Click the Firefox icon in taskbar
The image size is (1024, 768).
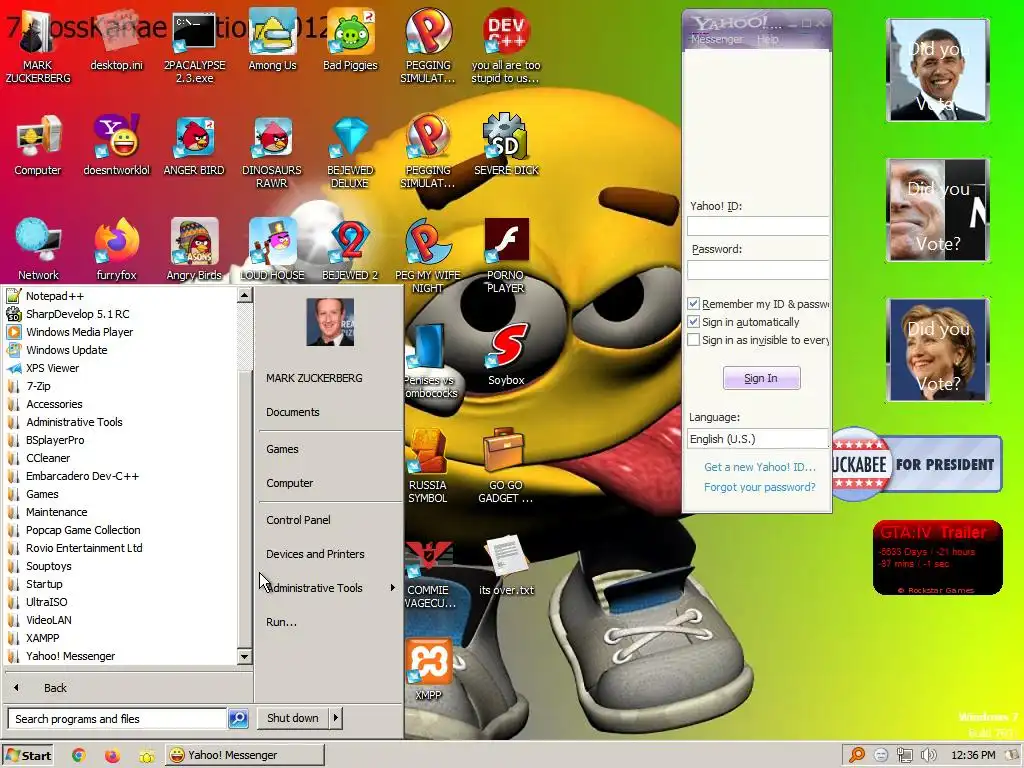click(x=112, y=755)
